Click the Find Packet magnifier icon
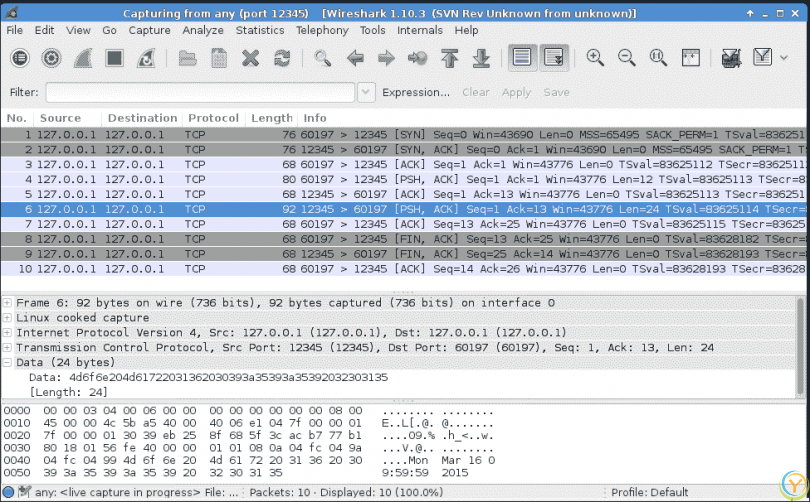 (322, 58)
